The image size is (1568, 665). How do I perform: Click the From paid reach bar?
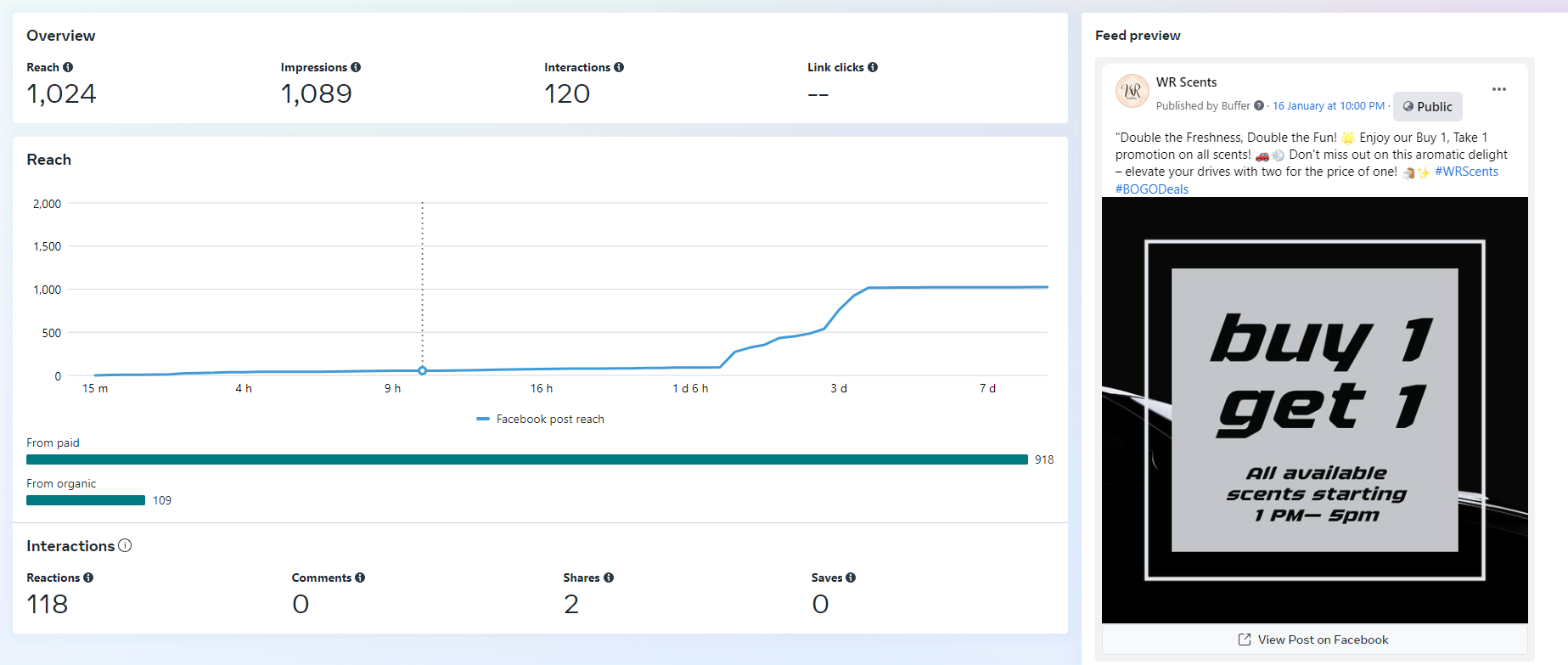(x=526, y=459)
